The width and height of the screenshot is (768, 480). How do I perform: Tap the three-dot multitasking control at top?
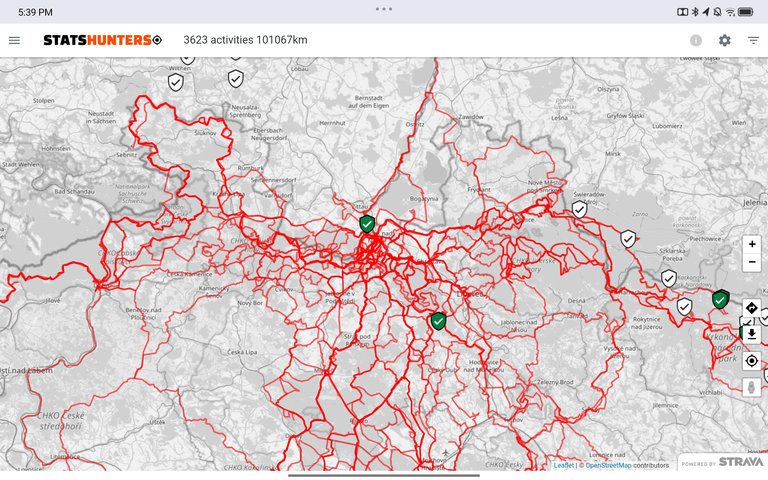pyautogui.click(x=384, y=8)
